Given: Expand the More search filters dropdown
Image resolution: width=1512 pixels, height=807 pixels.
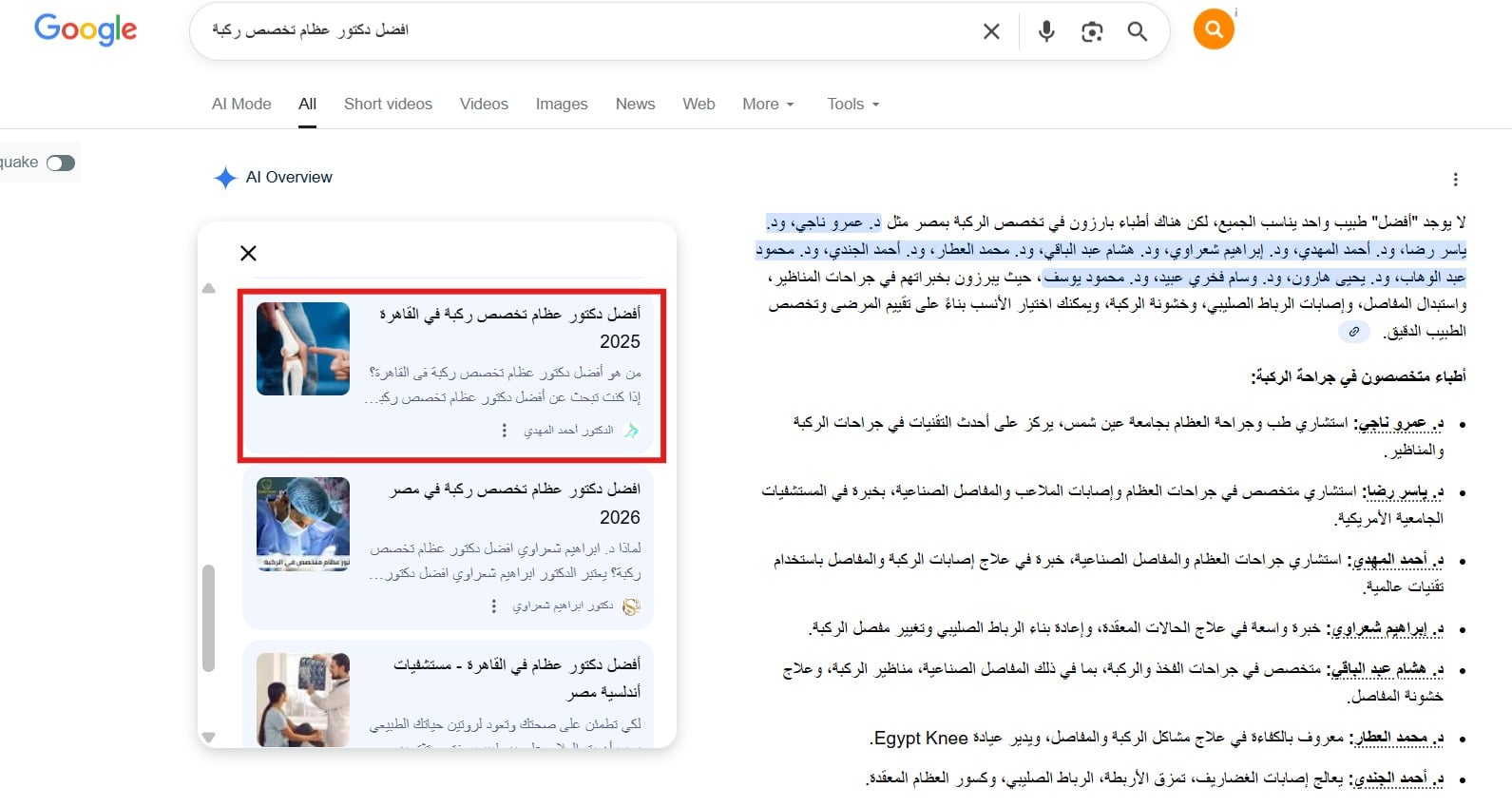Looking at the screenshot, I should pos(768,104).
